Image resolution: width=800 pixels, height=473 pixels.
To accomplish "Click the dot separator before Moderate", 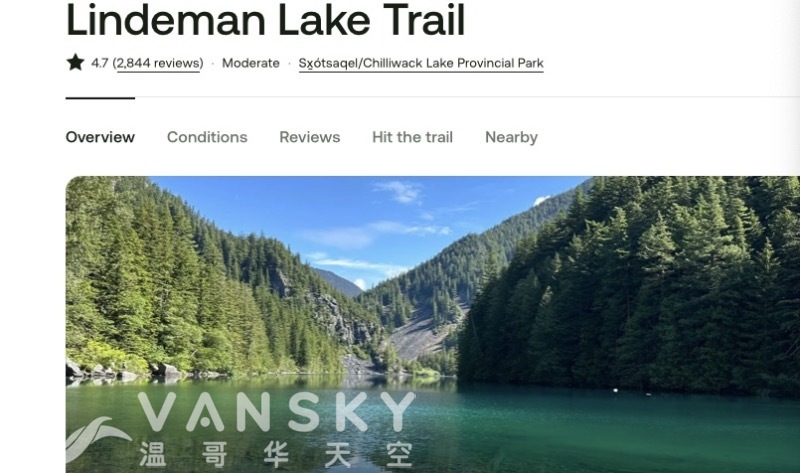I will 213,64.
